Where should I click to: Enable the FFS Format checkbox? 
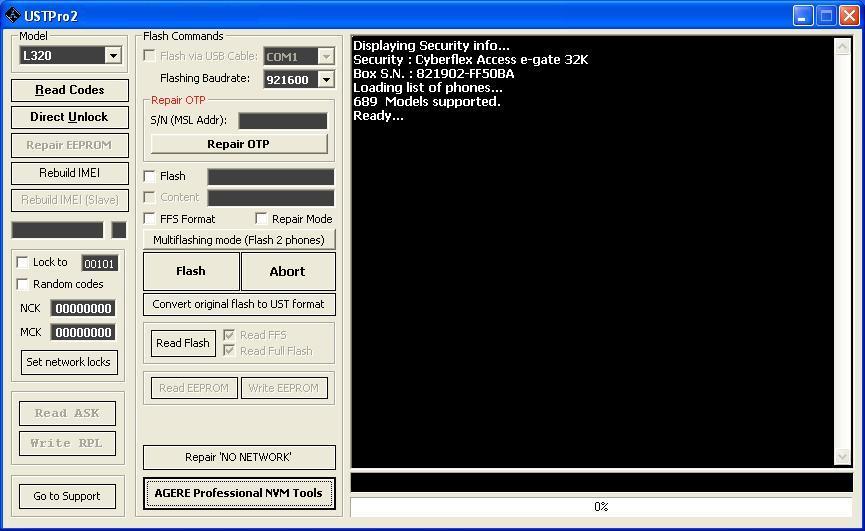coord(149,219)
